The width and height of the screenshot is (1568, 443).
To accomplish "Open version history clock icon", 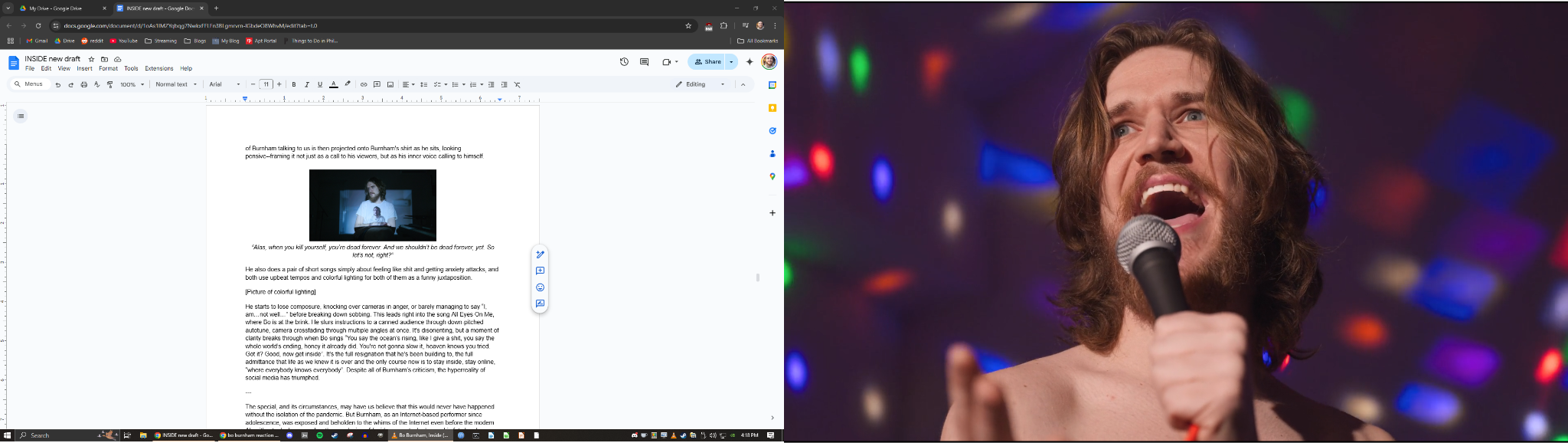I will 624,62.
